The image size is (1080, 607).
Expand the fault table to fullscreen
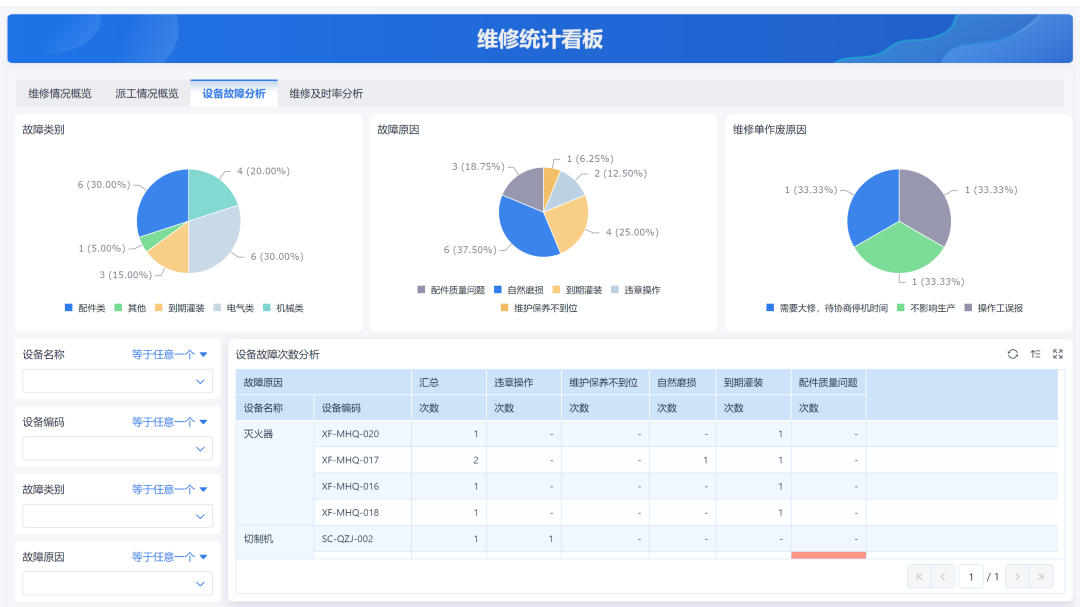1058,354
